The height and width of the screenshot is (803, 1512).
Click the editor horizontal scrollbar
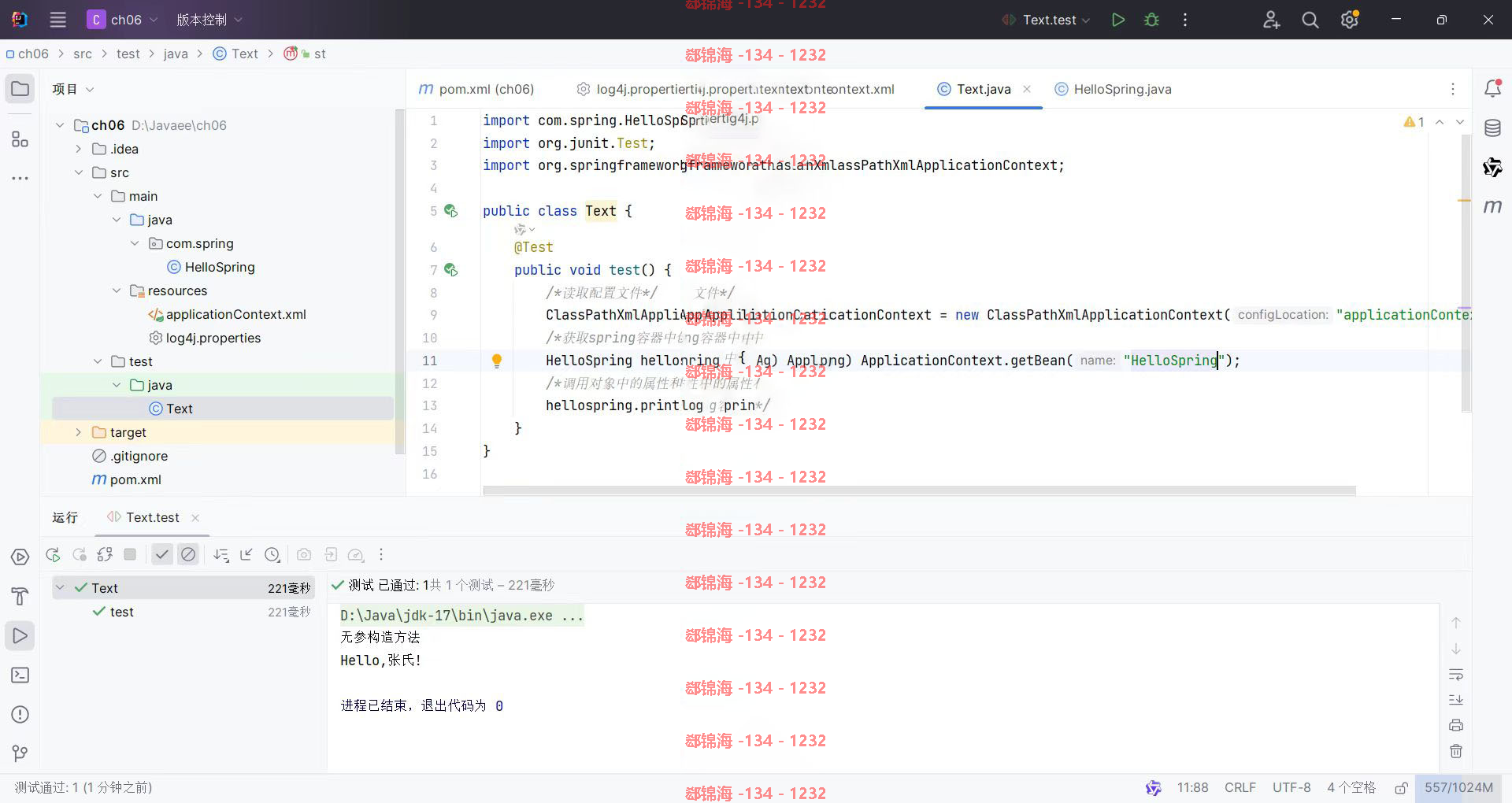(919, 490)
